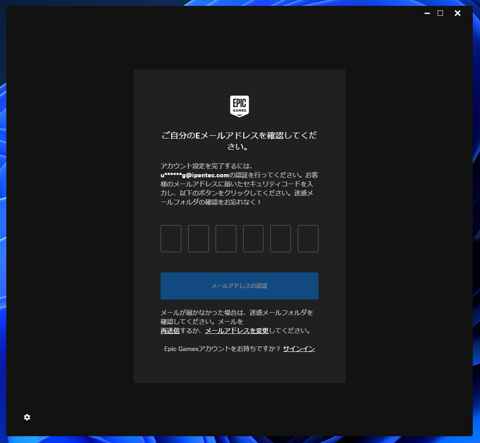
Task: Minimize the Epic Games launcher window
Action: click(x=427, y=13)
